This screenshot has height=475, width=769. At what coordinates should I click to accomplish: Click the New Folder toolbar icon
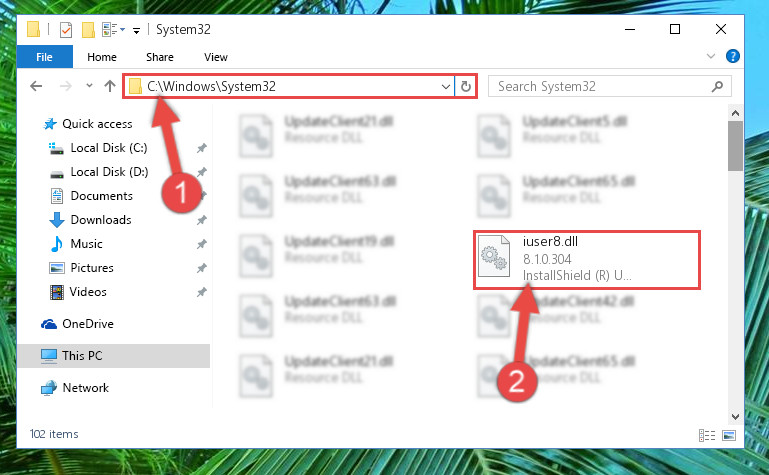coord(88,30)
